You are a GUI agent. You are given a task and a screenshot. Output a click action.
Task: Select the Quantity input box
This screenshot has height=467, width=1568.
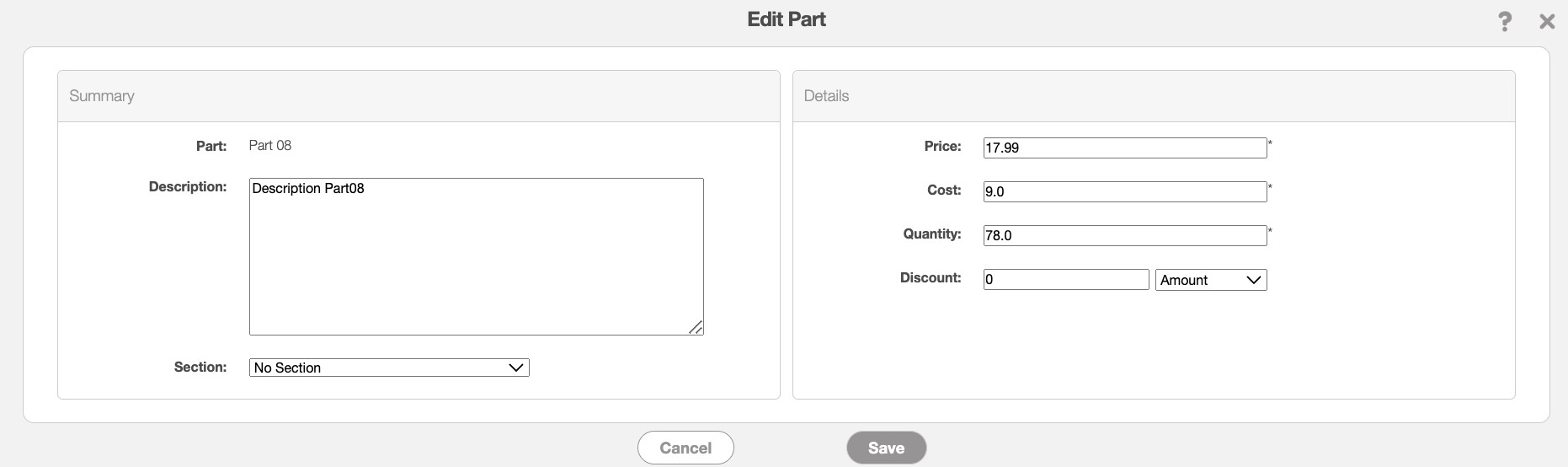point(1124,235)
